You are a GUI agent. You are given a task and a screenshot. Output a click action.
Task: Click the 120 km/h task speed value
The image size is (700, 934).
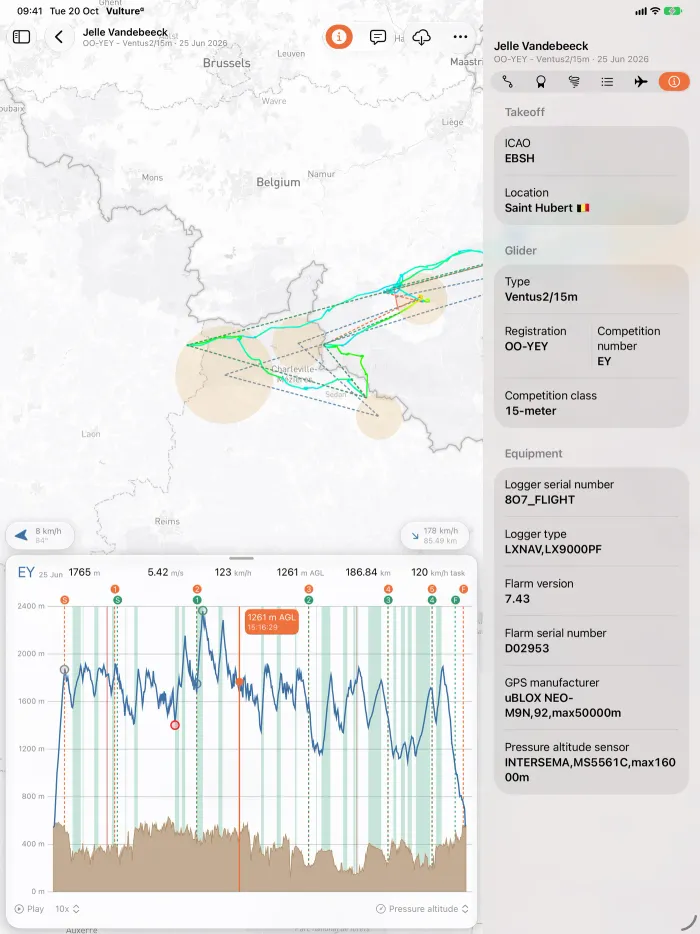click(438, 572)
